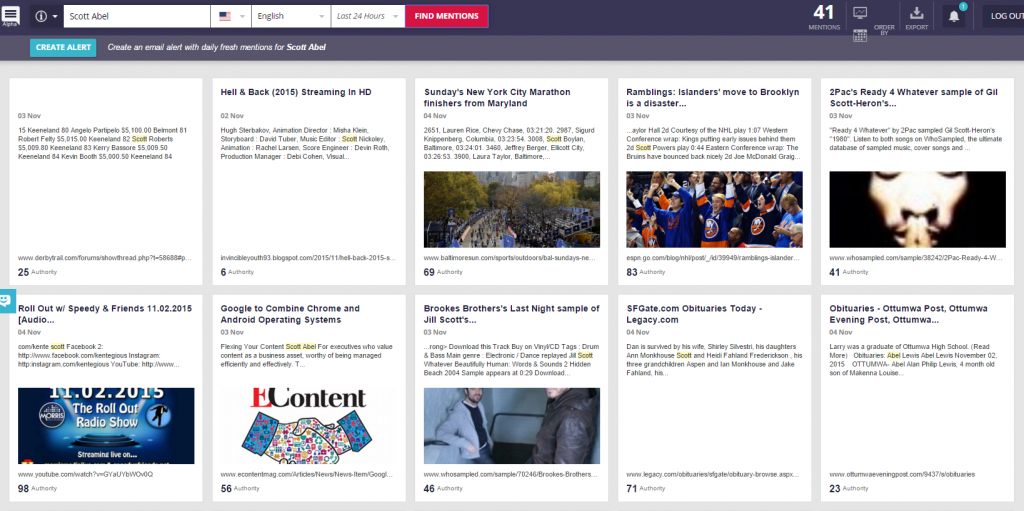The height and width of the screenshot is (511, 1024).
Task: Click the calendar order-by icon
Action: click(x=860, y=36)
